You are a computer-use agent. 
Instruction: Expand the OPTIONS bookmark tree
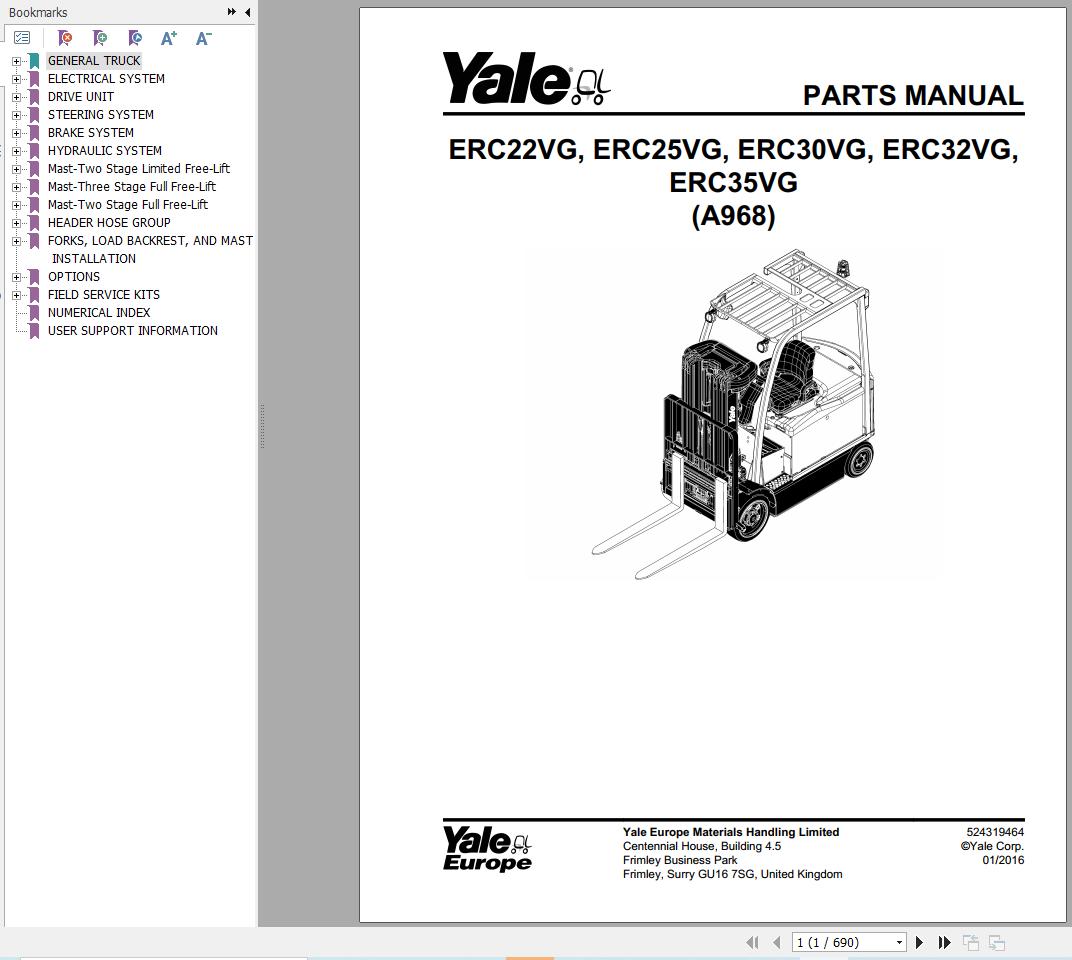[x=18, y=276]
